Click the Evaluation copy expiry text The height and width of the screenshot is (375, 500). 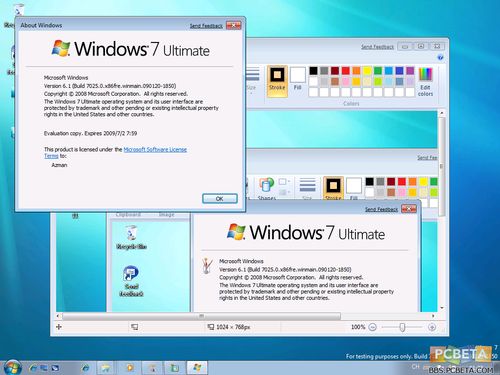pos(90,133)
